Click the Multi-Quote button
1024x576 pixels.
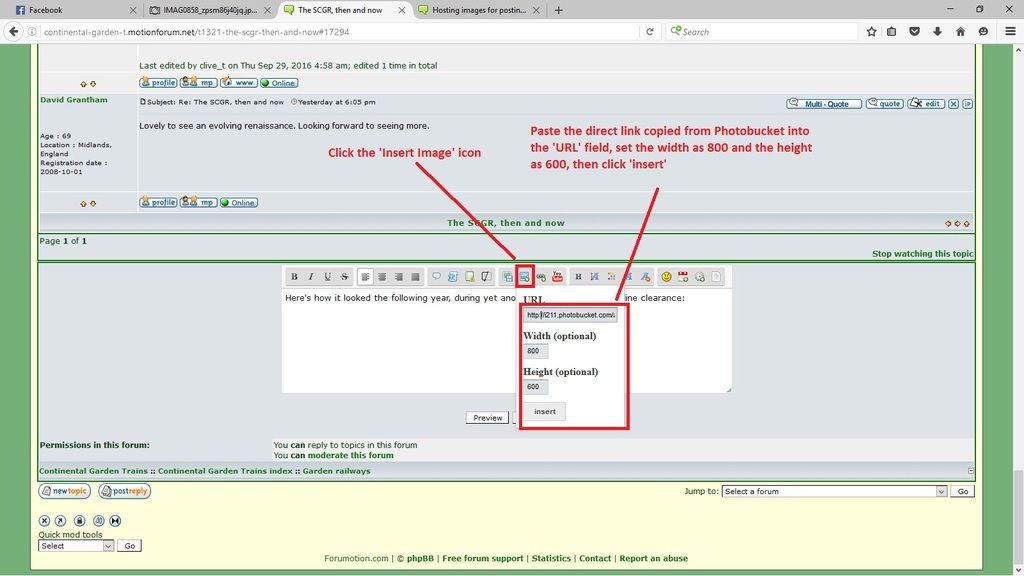(824, 104)
